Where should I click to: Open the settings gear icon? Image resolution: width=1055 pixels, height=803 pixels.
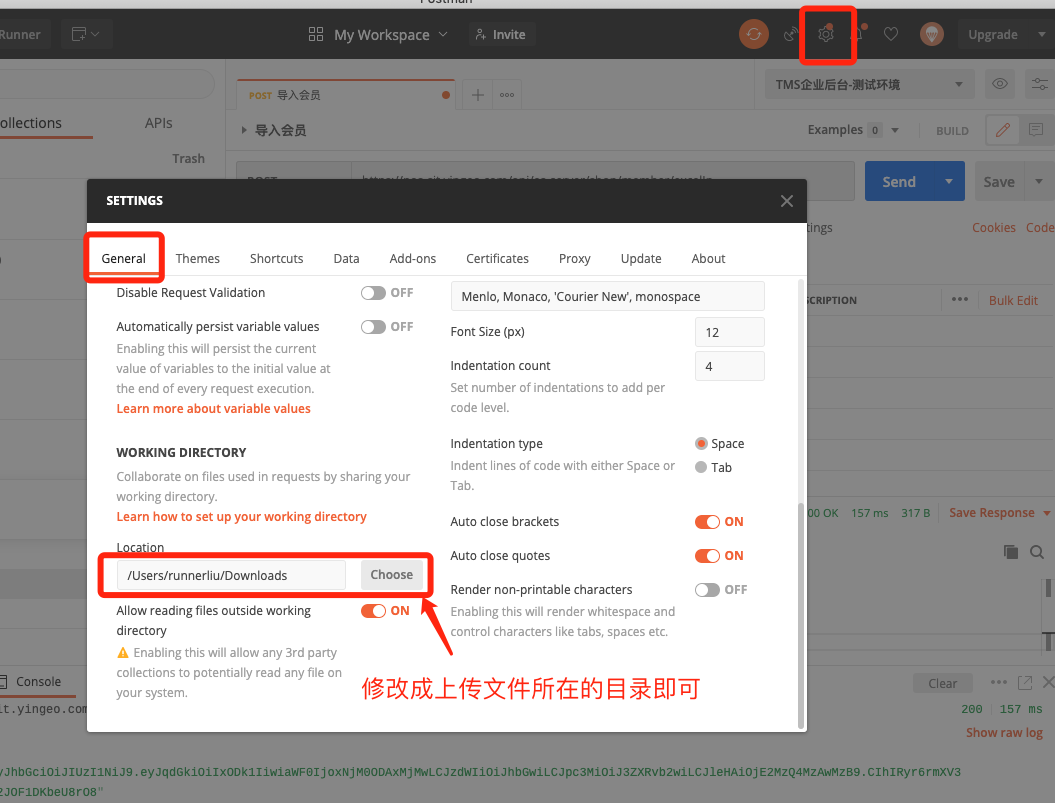tap(826, 34)
